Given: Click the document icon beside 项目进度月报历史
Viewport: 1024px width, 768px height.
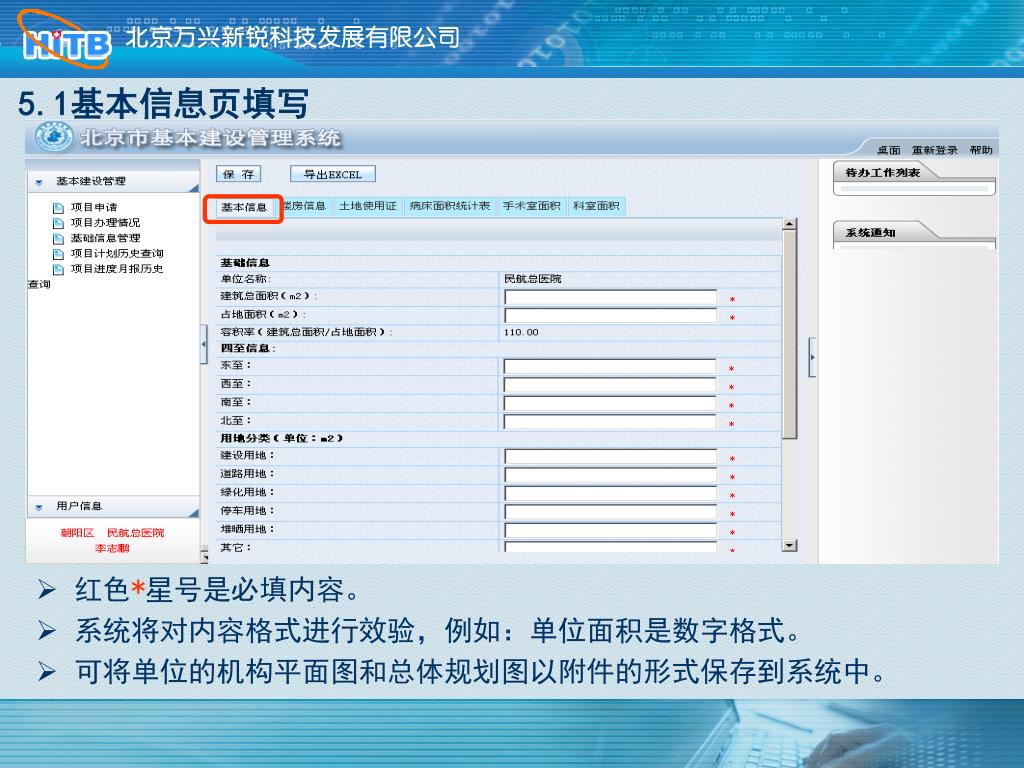Looking at the screenshot, I should (x=58, y=270).
